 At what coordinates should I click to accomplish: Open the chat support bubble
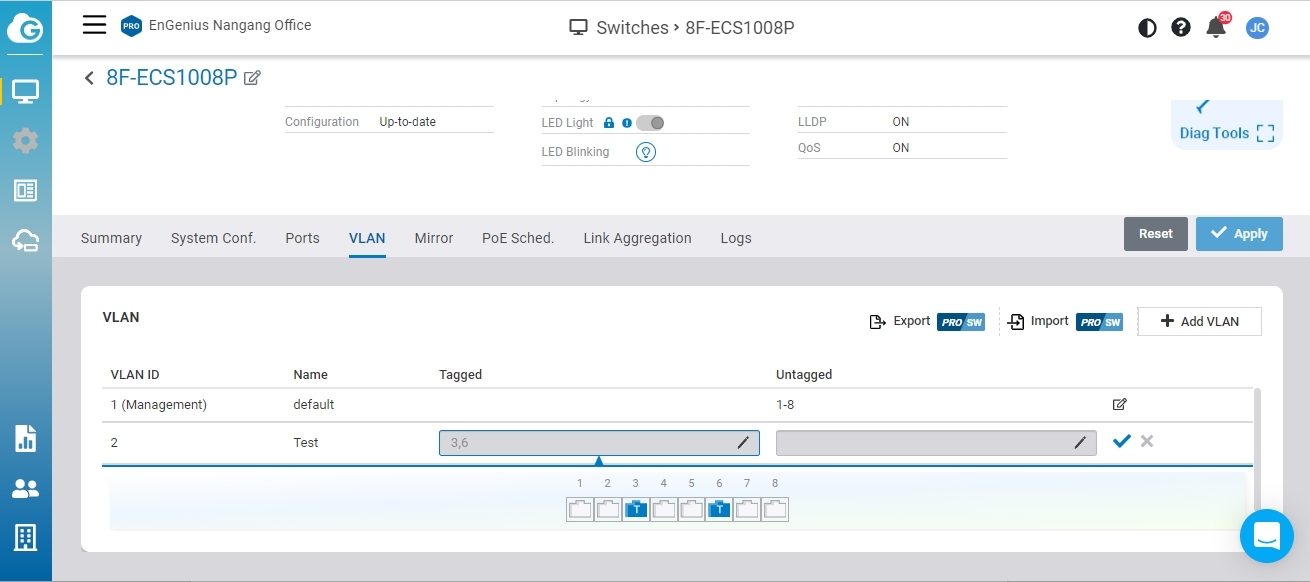1266,536
